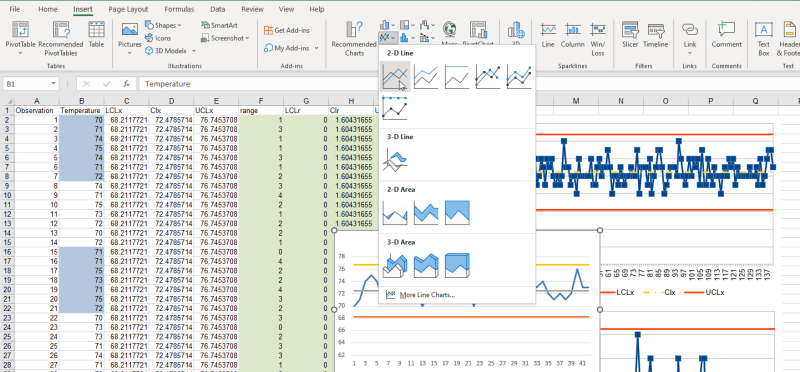Open the Insert Column or Bar Chart dropdown
Viewport: 800px width, 372px height.
[x=386, y=24]
